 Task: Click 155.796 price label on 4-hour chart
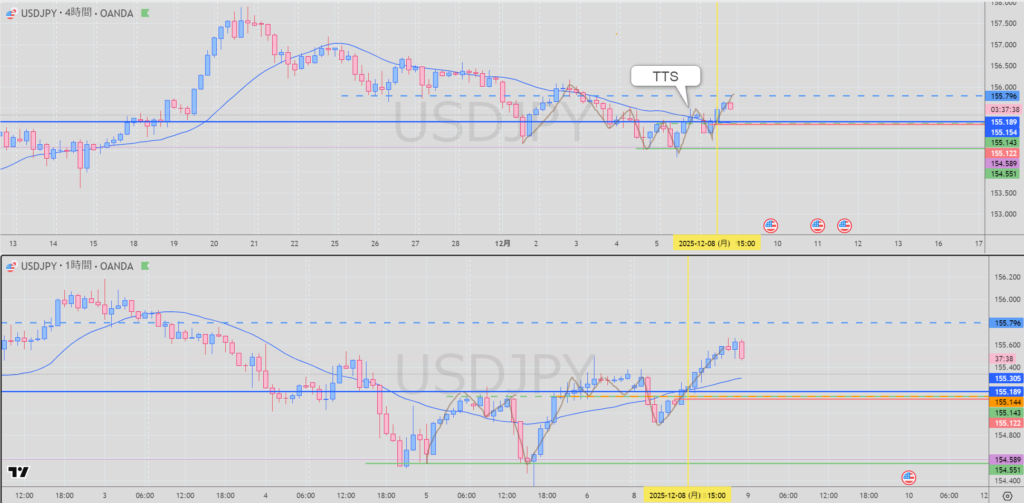1003,96
